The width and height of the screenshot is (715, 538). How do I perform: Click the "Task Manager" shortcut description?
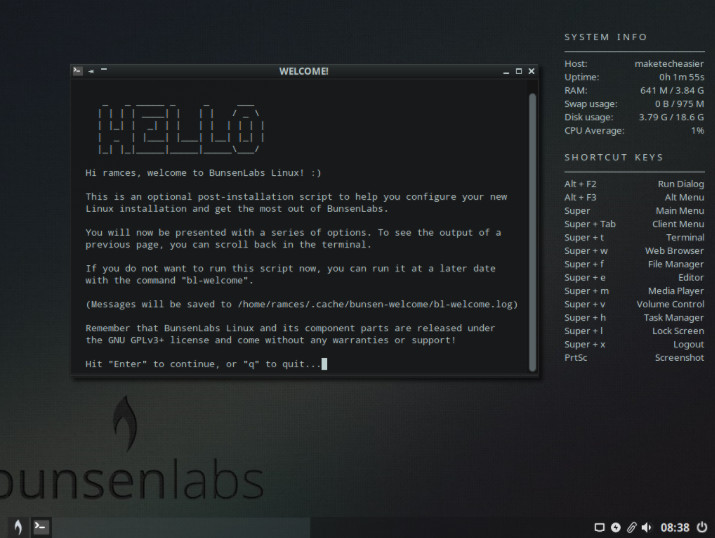(674, 318)
